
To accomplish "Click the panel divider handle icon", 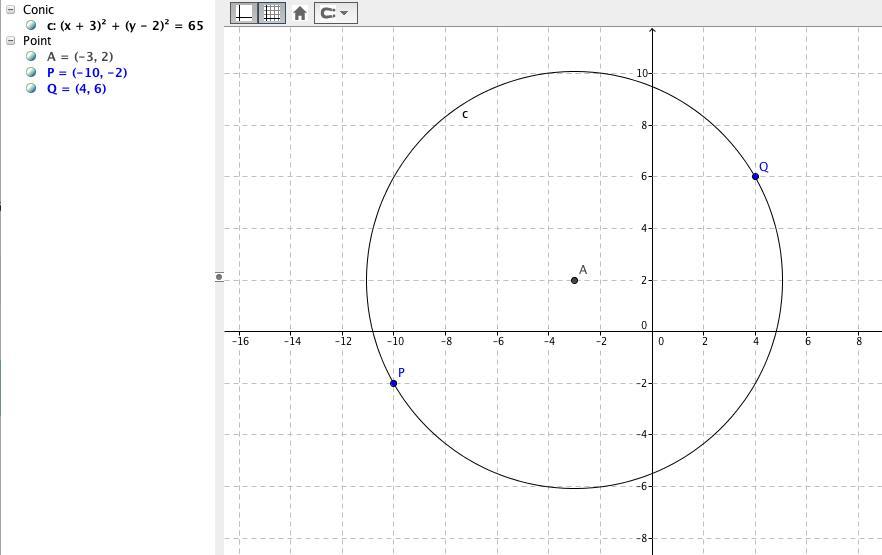I will 219,277.
